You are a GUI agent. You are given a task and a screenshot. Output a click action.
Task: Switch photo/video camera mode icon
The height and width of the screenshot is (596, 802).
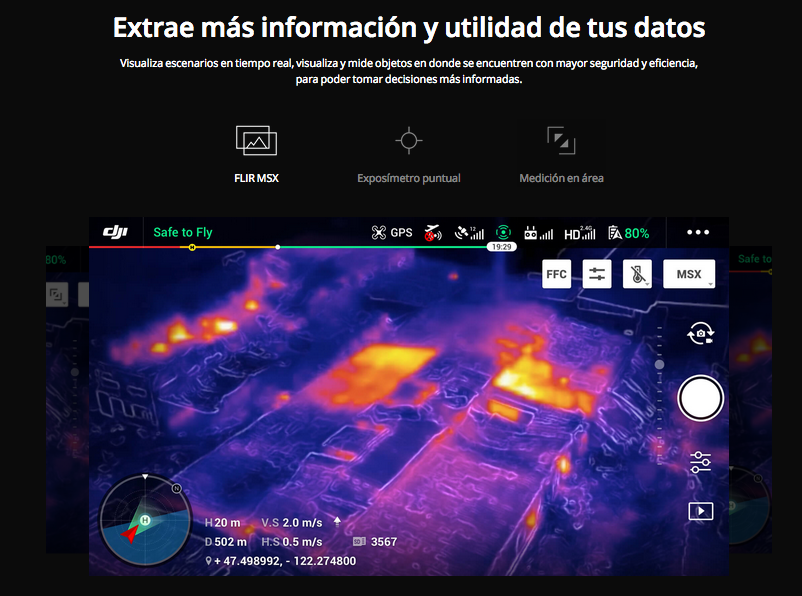(x=700, y=334)
